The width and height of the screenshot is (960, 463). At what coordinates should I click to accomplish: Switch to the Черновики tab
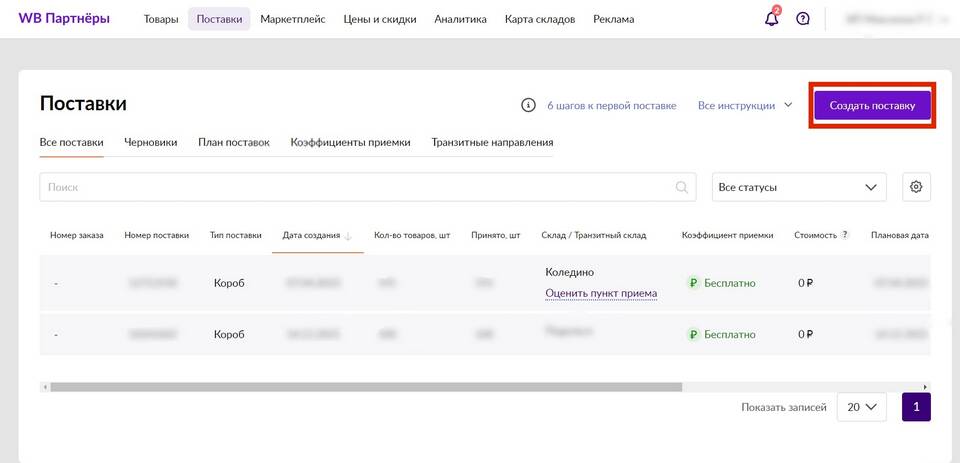(x=151, y=142)
